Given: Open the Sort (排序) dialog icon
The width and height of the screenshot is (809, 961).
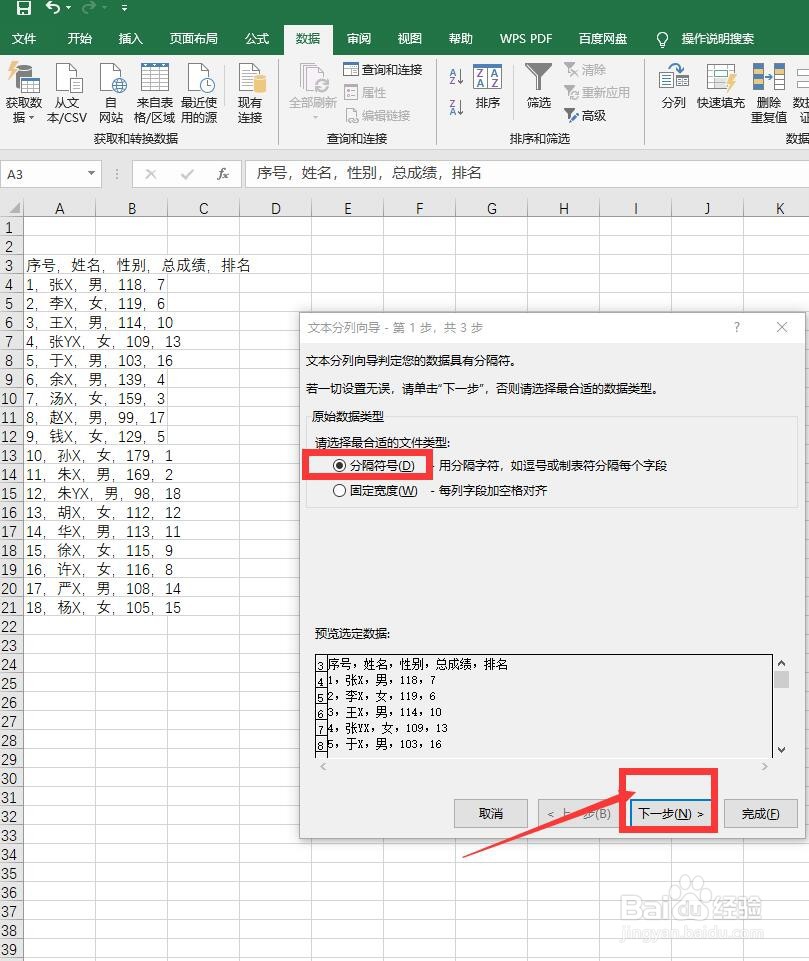Looking at the screenshot, I should point(488,86).
